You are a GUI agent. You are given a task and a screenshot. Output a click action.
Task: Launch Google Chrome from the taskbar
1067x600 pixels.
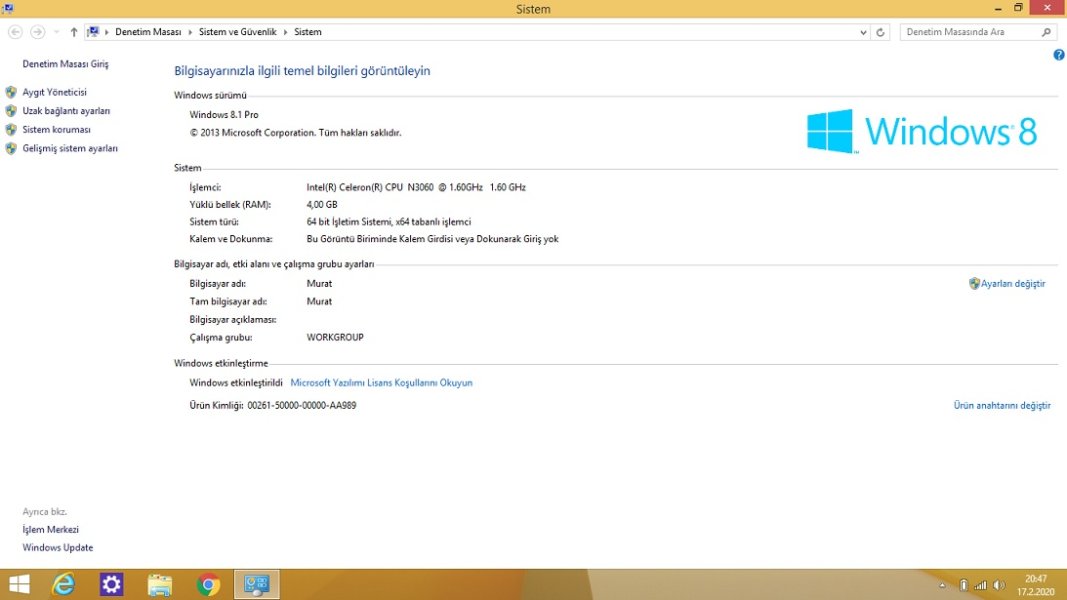(x=208, y=584)
